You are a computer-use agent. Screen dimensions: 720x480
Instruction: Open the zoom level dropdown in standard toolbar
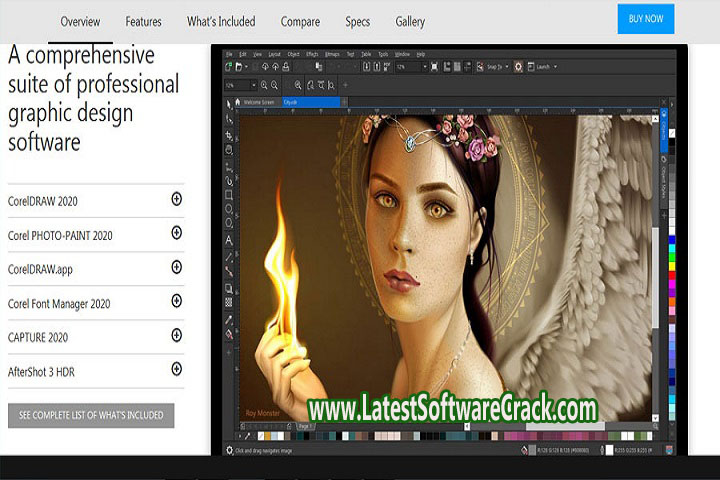424,67
